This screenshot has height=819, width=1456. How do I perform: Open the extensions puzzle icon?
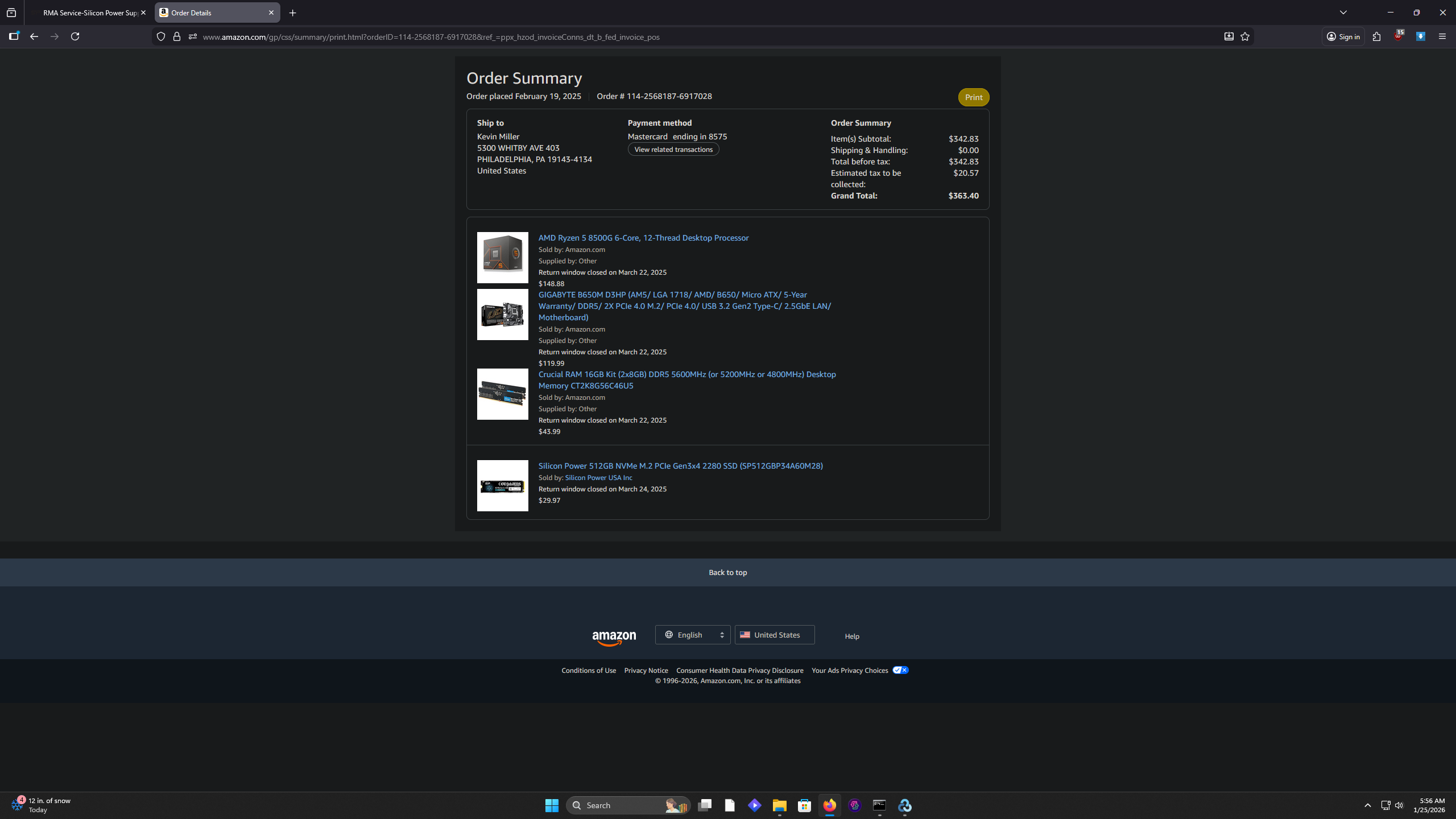(1376, 36)
